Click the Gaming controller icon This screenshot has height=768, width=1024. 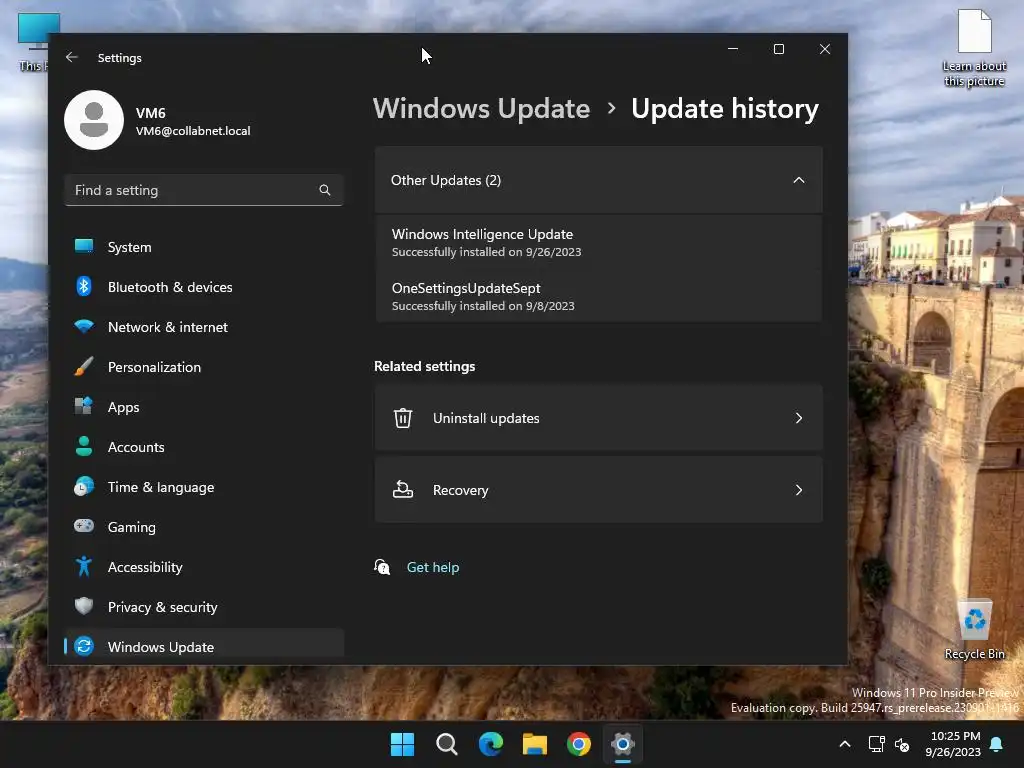[84, 526]
